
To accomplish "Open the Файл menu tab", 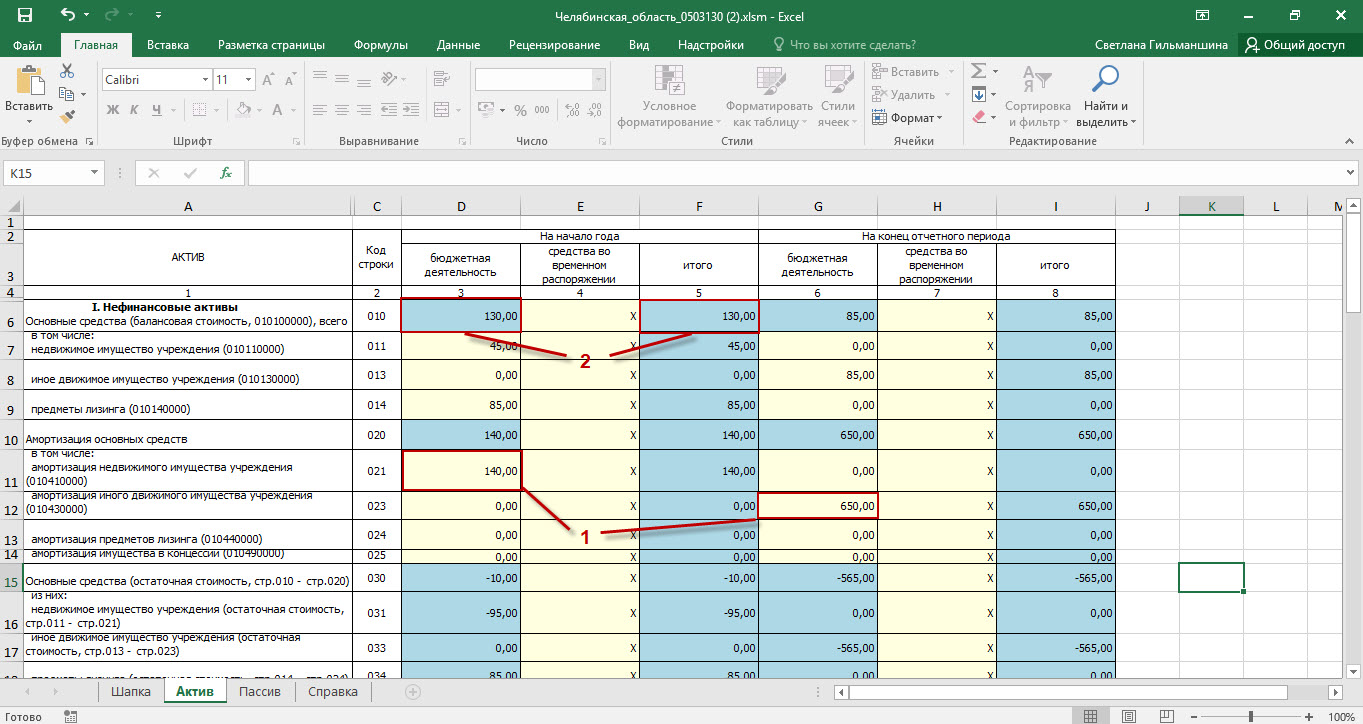I will click(28, 45).
